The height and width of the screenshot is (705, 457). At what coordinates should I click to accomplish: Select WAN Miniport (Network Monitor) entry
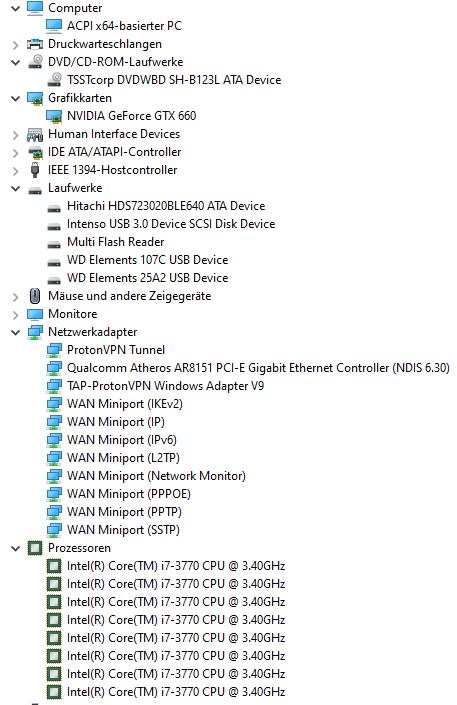tap(157, 476)
